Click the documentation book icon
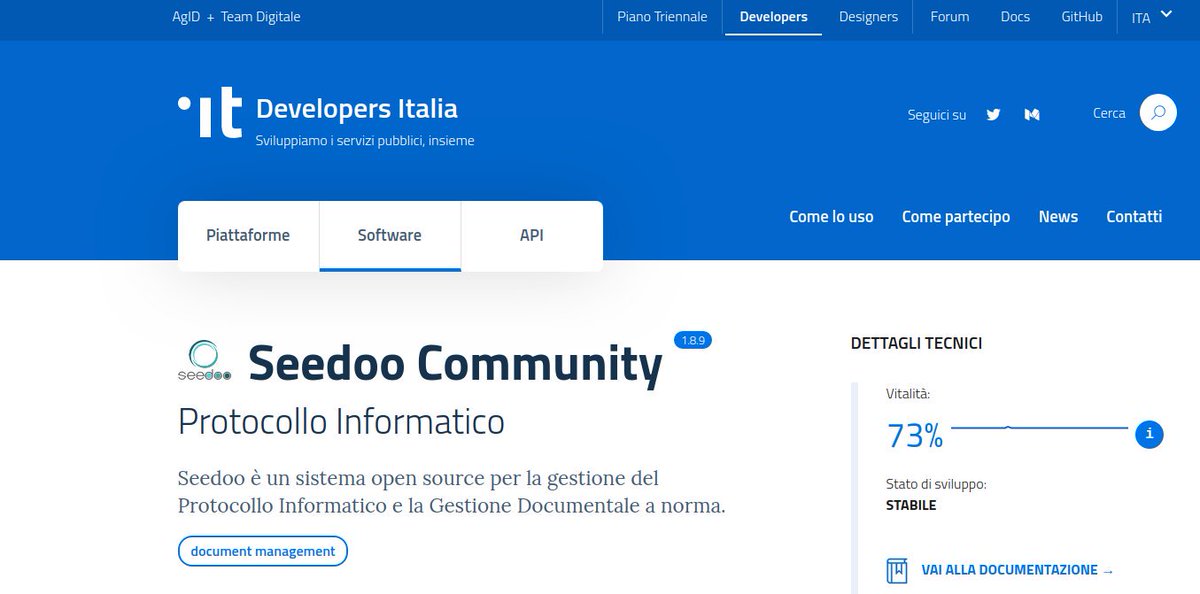This screenshot has width=1200, height=594. [897, 570]
